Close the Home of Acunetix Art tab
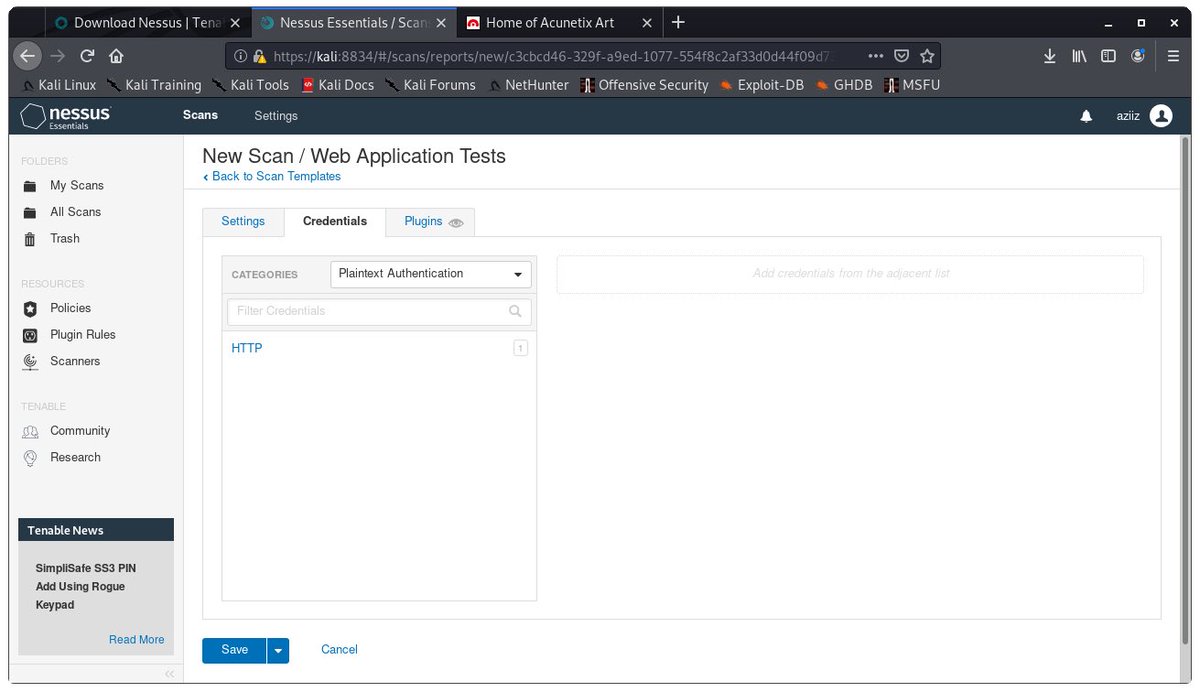This screenshot has height=692, width=1200. click(x=647, y=22)
